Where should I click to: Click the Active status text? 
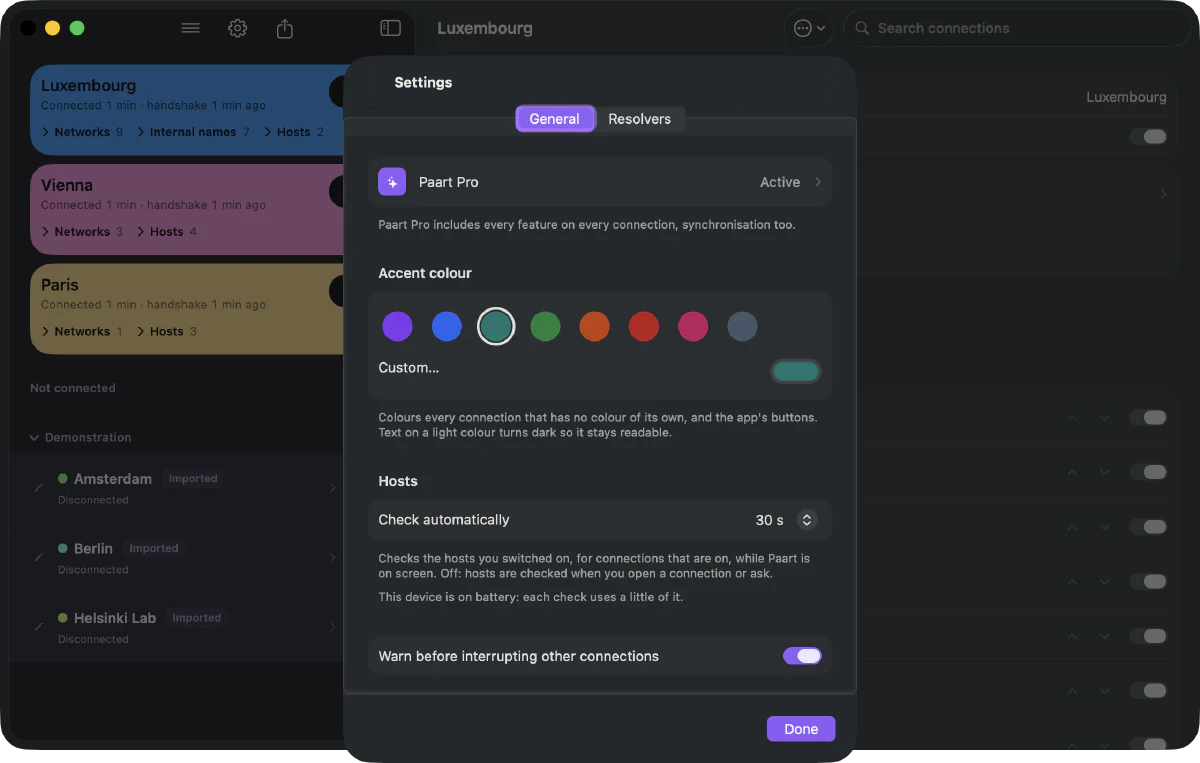point(780,182)
